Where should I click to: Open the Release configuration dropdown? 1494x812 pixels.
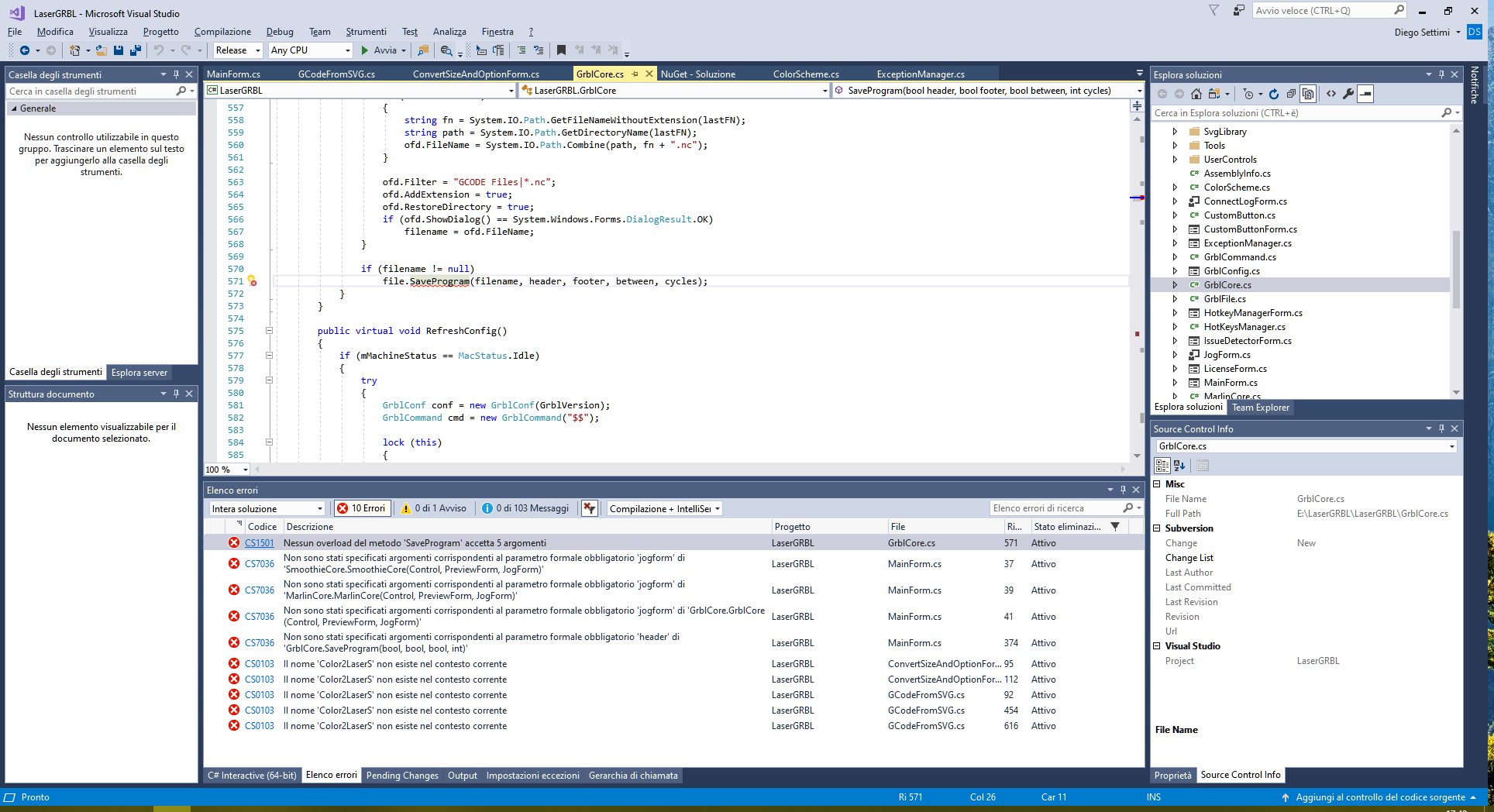click(x=238, y=50)
